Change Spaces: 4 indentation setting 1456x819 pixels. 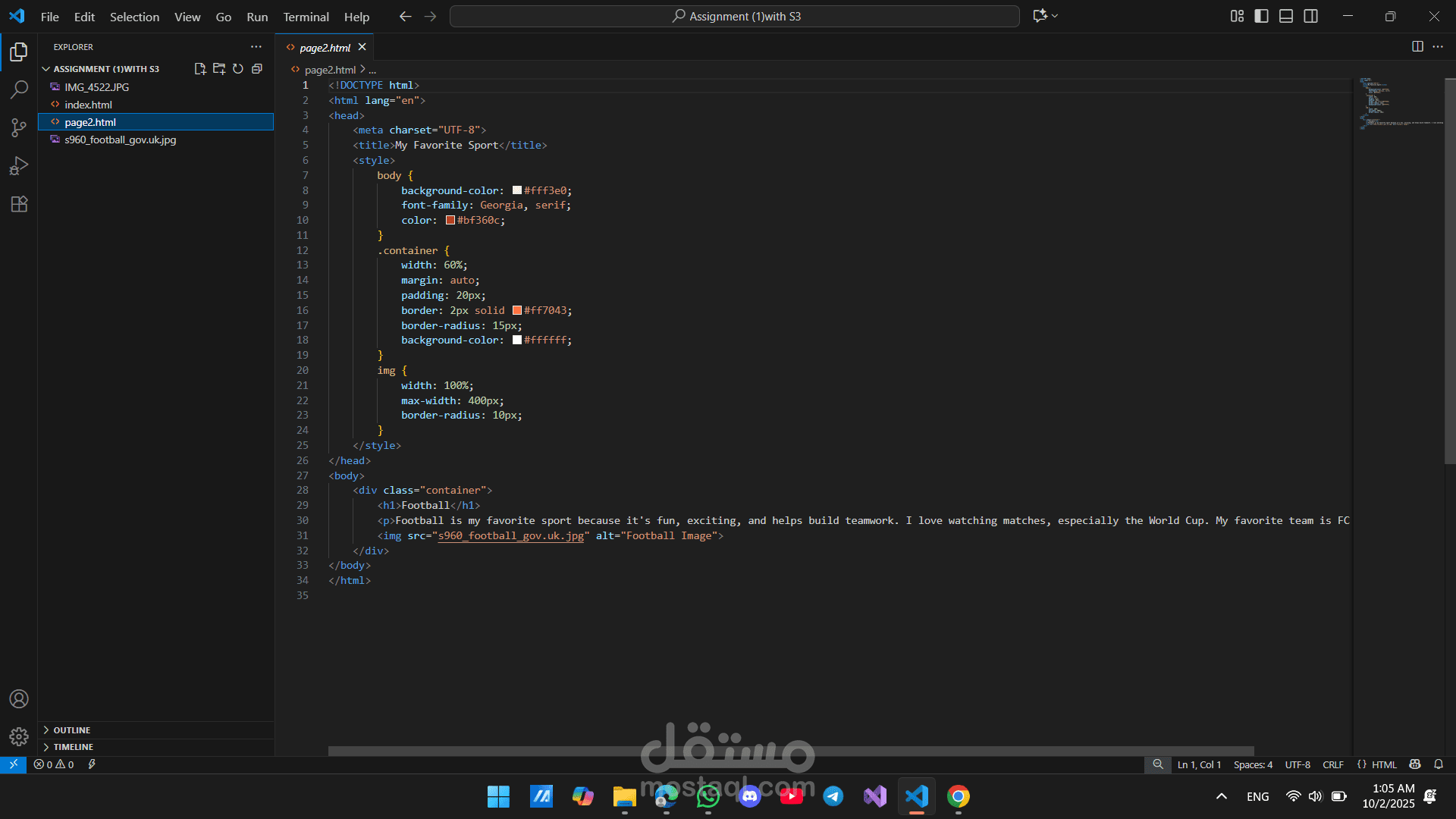tap(1253, 764)
